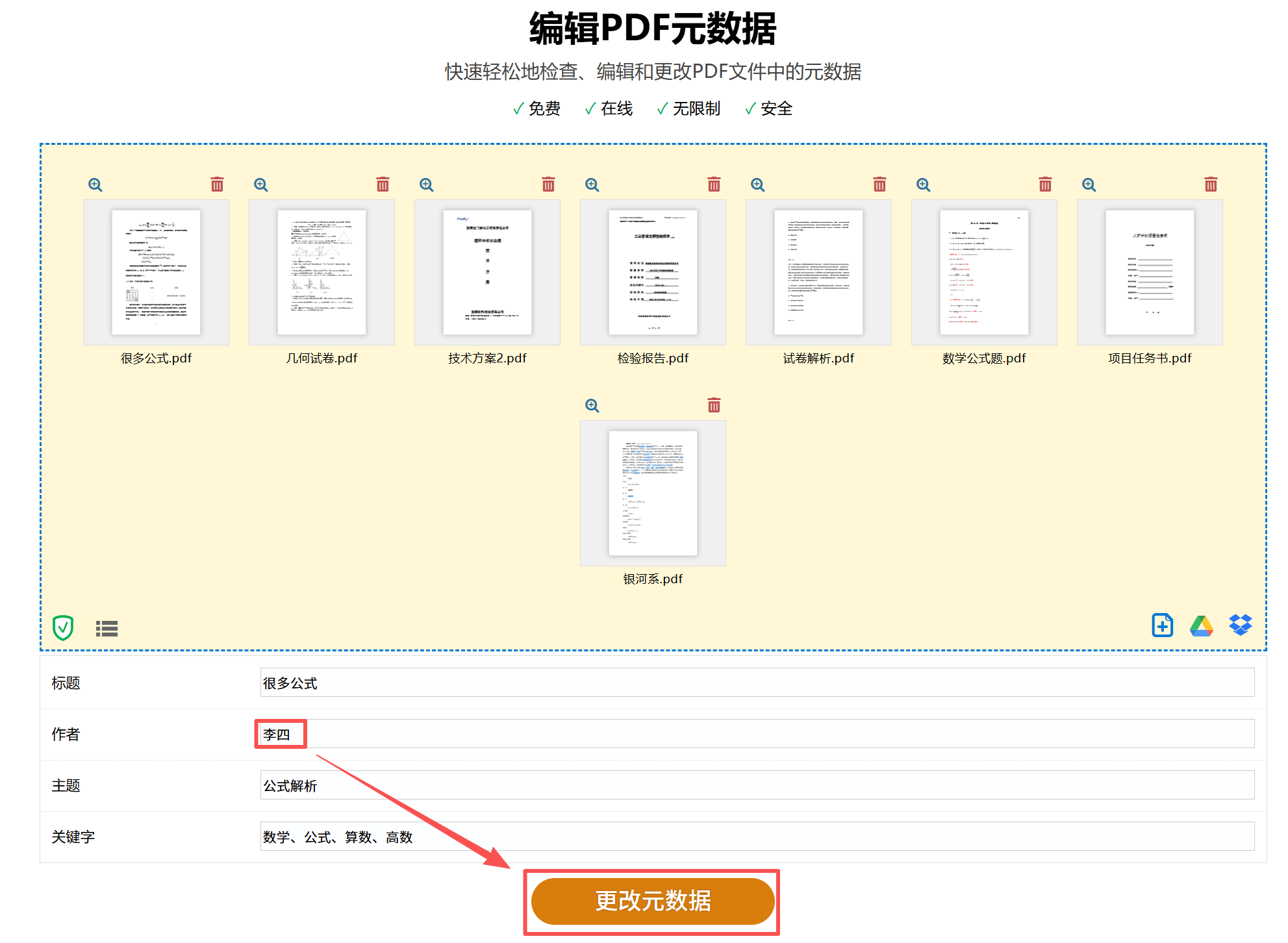Zoom preview of 很多公式.pdf

95,184
